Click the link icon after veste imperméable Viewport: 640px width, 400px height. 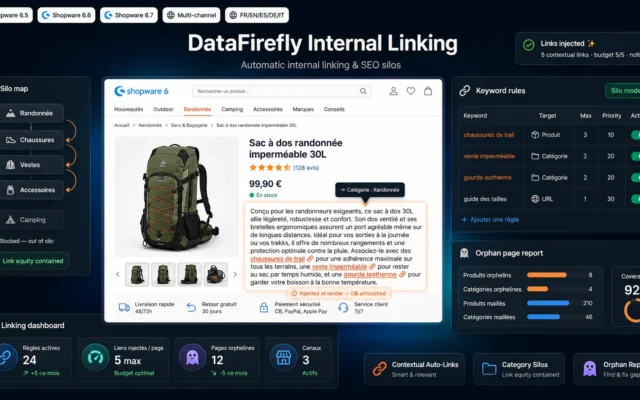pyautogui.click(x=372, y=267)
